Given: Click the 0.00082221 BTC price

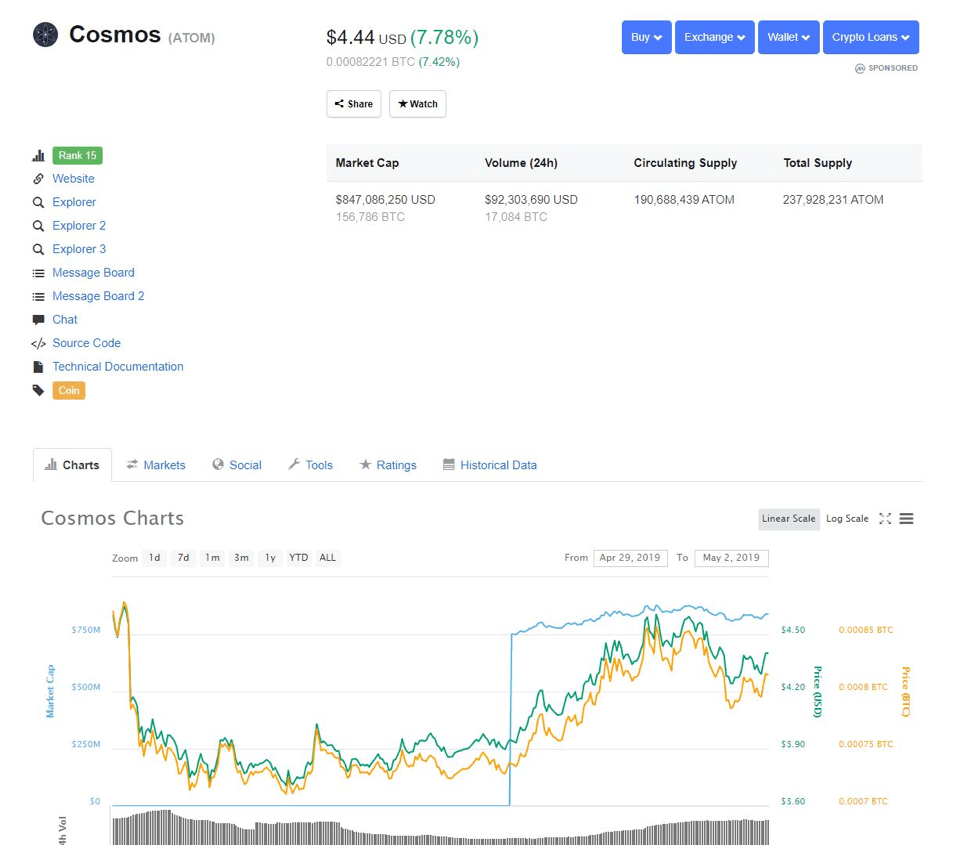Looking at the screenshot, I should 371,62.
